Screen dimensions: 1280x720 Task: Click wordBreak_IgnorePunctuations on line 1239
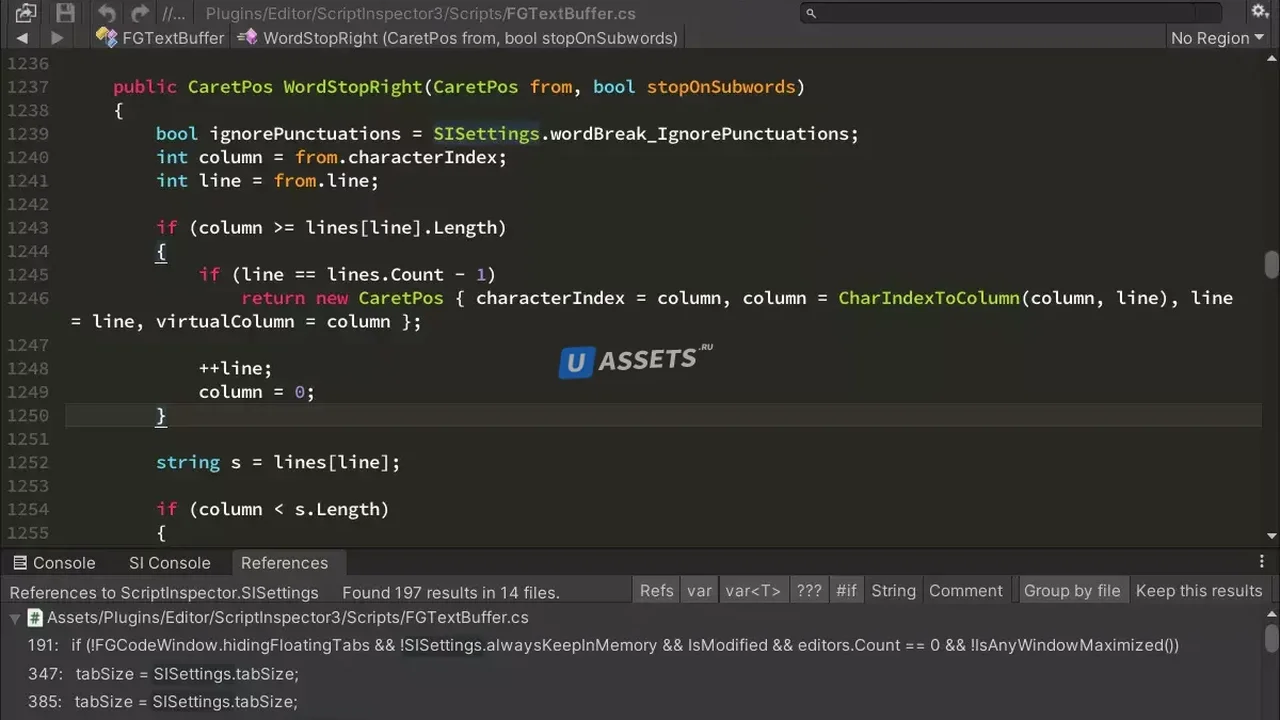(699, 134)
